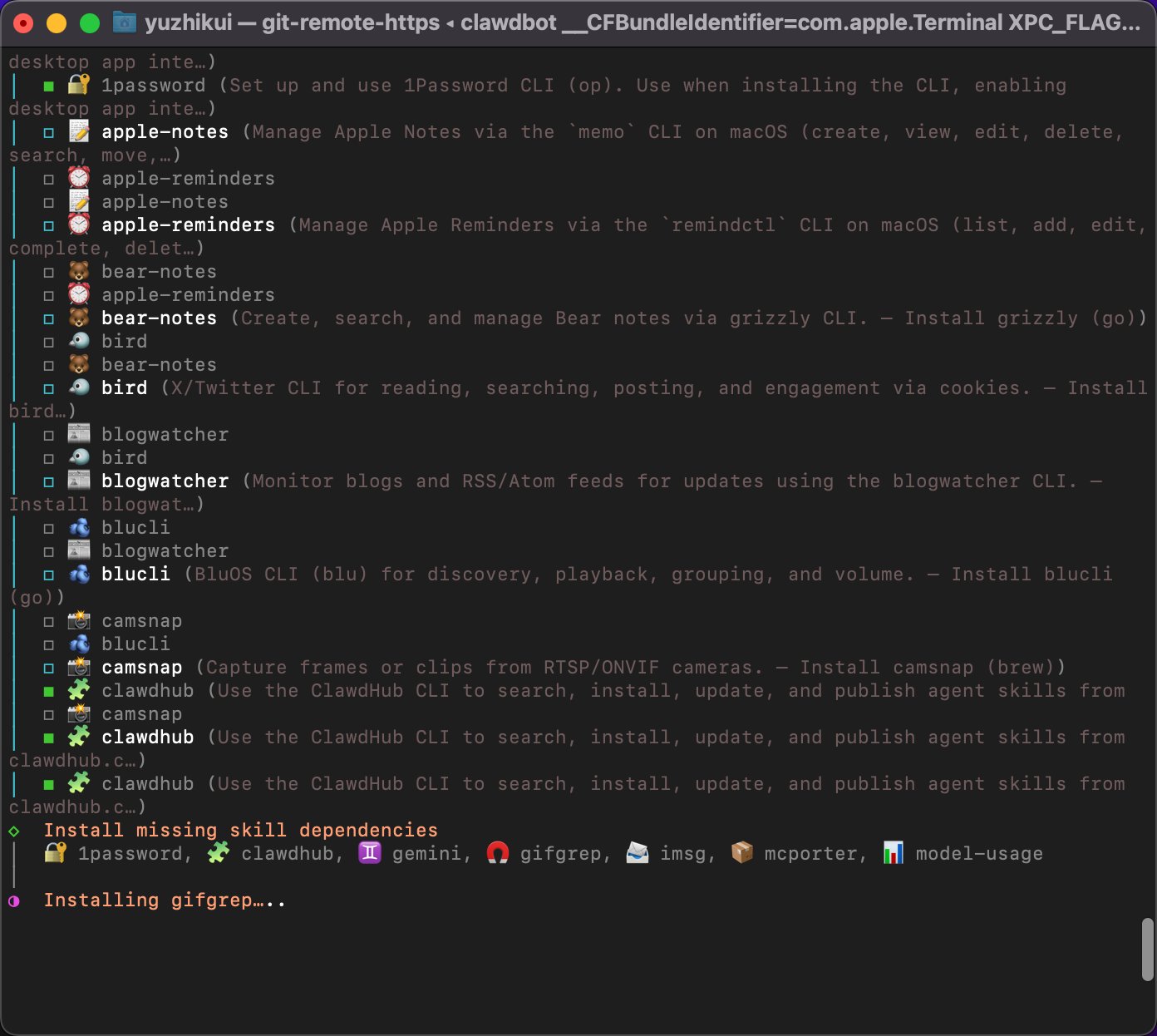Viewport: 1157px width, 1036px height.
Task: Toggle the checkbox for bold apple-reminders
Action: pyautogui.click(x=49, y=225)
